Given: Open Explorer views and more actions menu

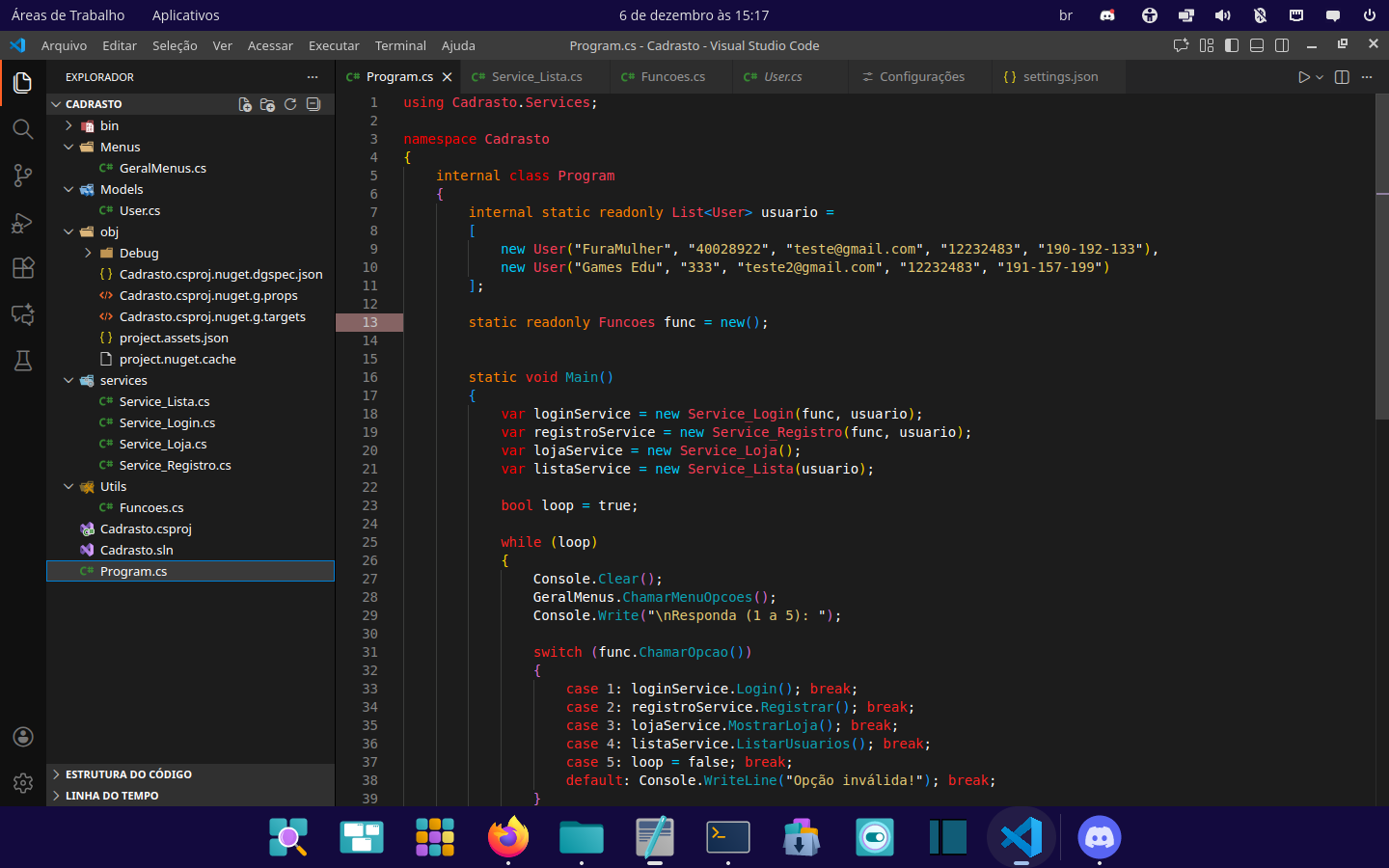Looking at the screenshot, I should (312, 77).
